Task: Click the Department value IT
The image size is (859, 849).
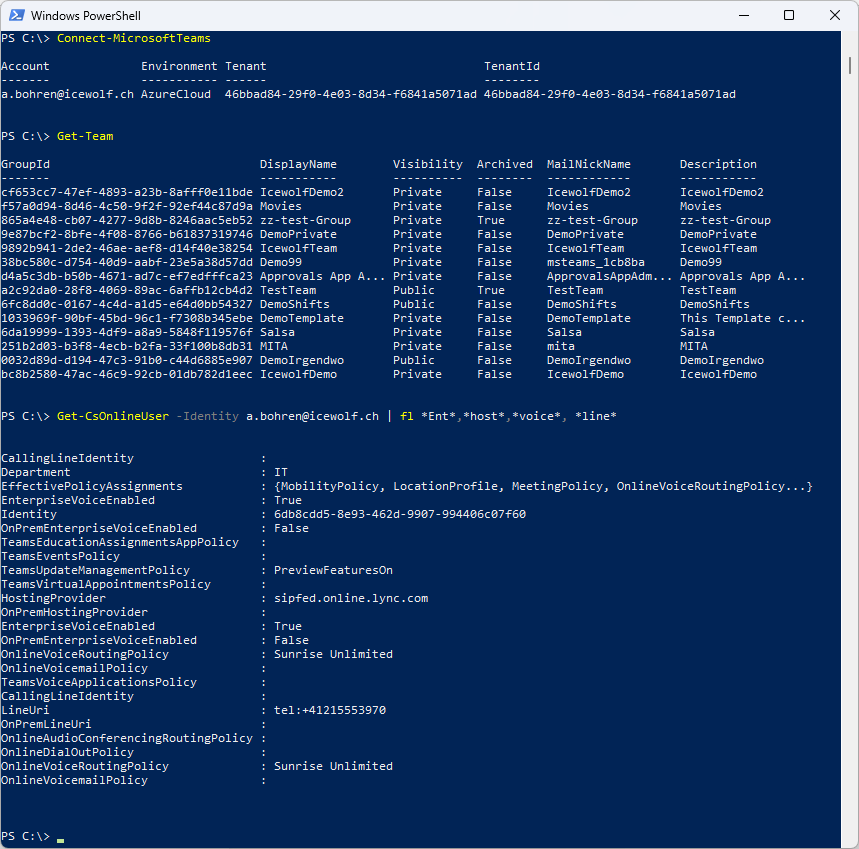Action: 281,472
